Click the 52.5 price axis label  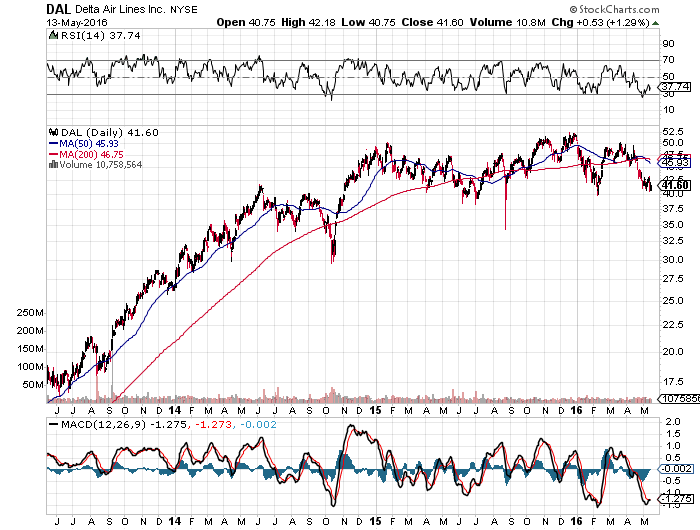673,131
